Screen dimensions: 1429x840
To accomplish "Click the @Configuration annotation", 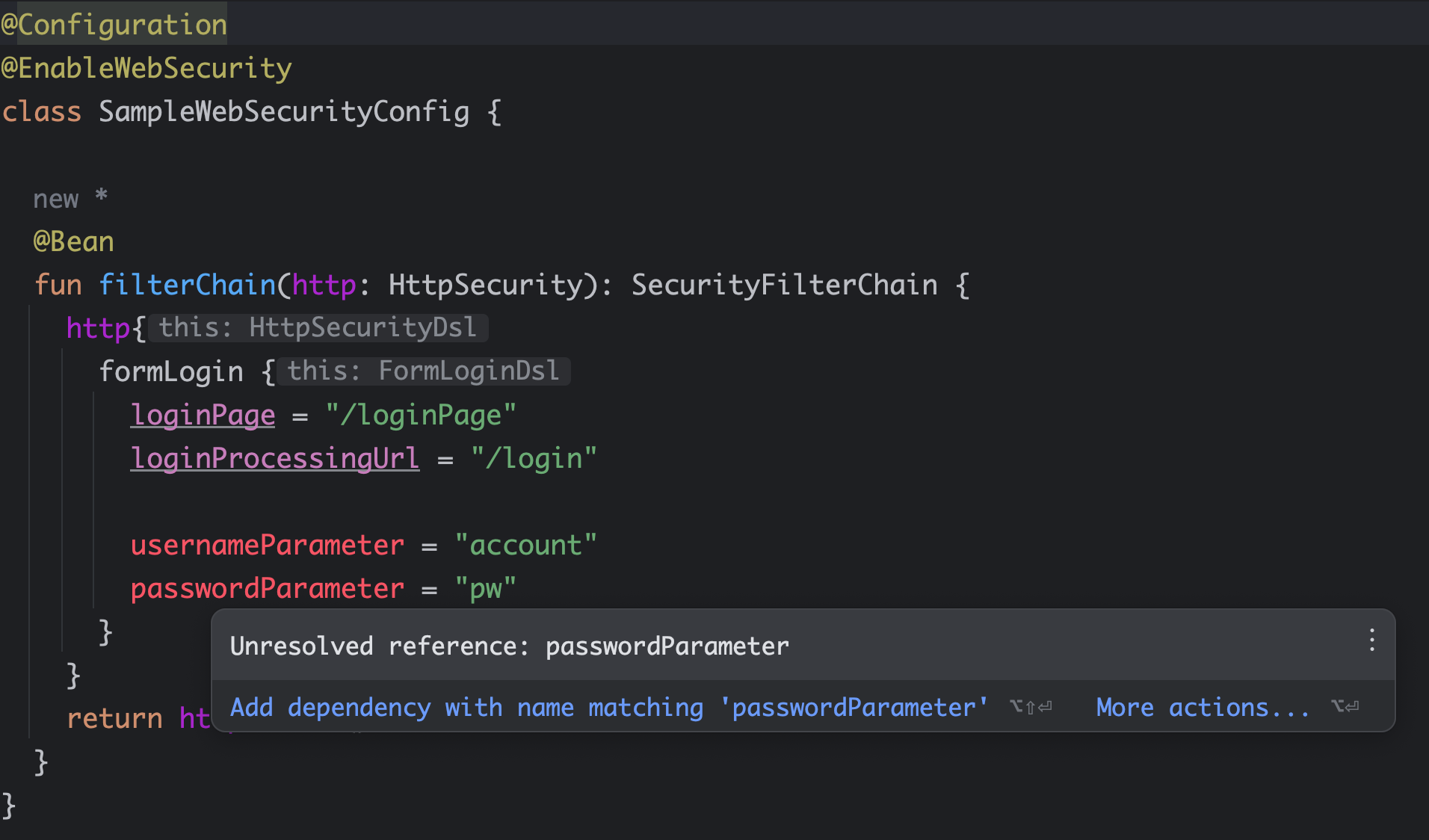I will coord(114,25).
